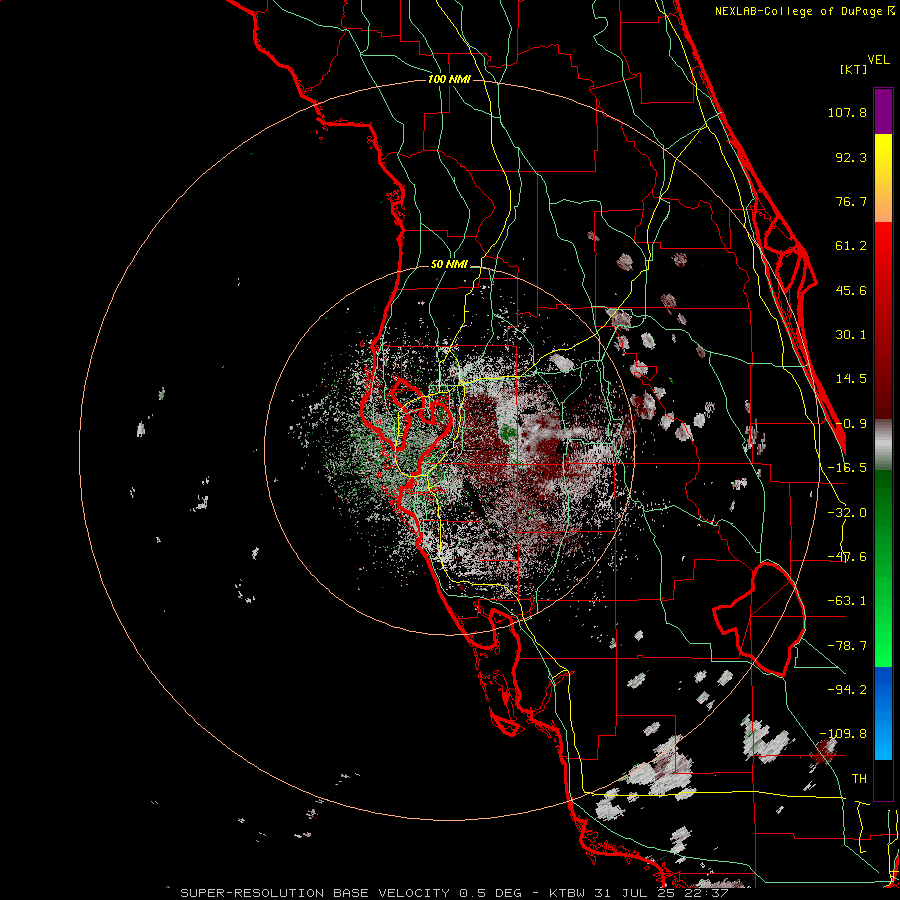This screenshot has height=900, width=900.
Task: Click the -63.1 velocity scale value
Action: coord(847,601)
